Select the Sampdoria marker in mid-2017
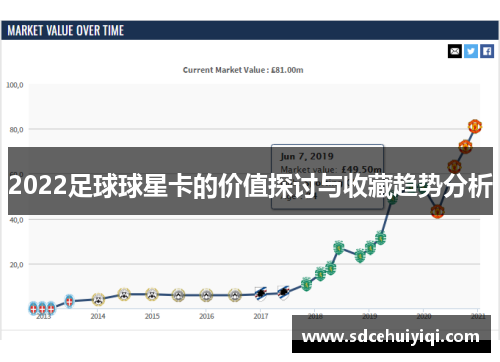This screenshot has width=500, height=362. [283, 293]
